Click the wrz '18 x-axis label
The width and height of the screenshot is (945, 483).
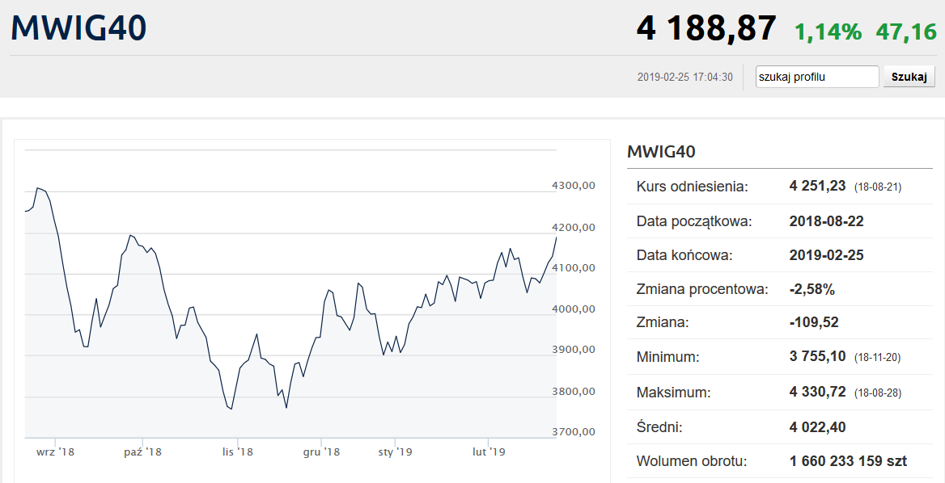coord(55,452)
